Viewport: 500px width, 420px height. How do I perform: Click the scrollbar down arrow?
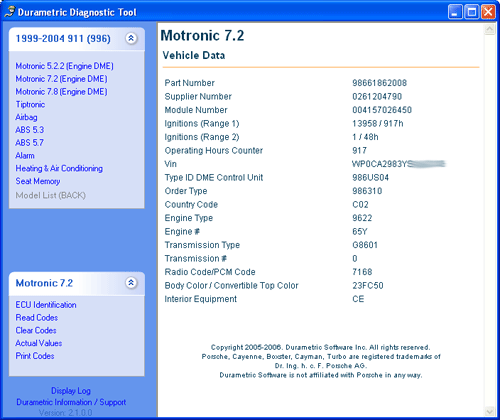click(490, 412)
